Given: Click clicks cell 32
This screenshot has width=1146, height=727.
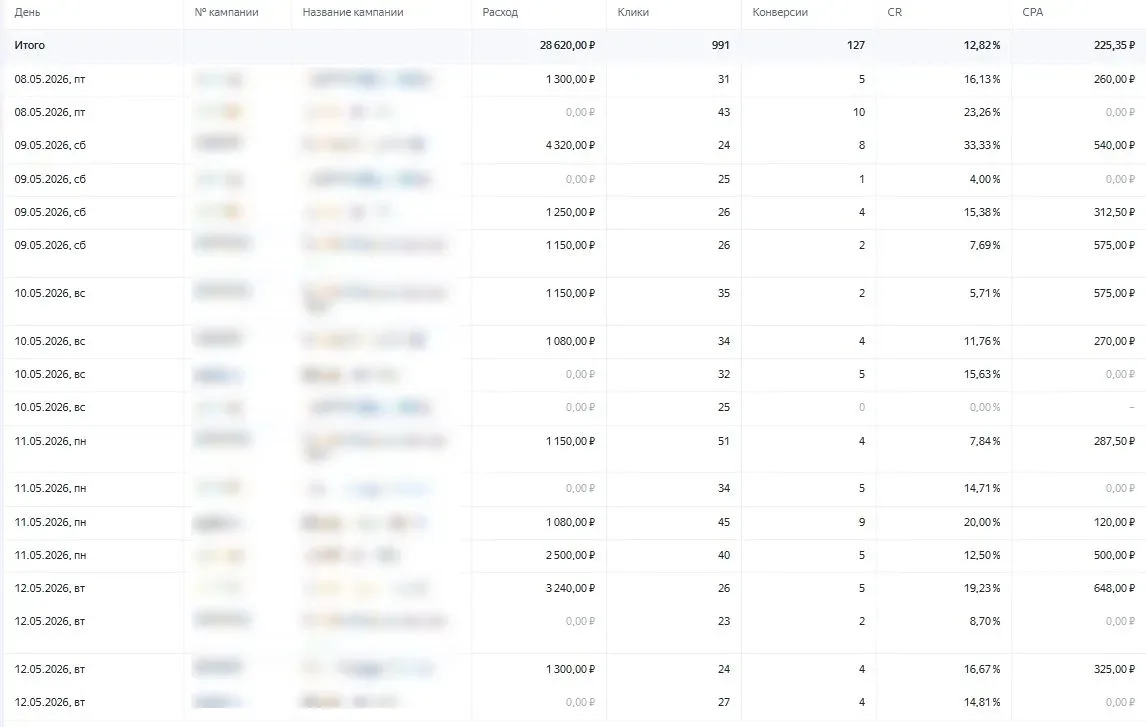Looking at the screenshot, I should click(x=724, y=374).
